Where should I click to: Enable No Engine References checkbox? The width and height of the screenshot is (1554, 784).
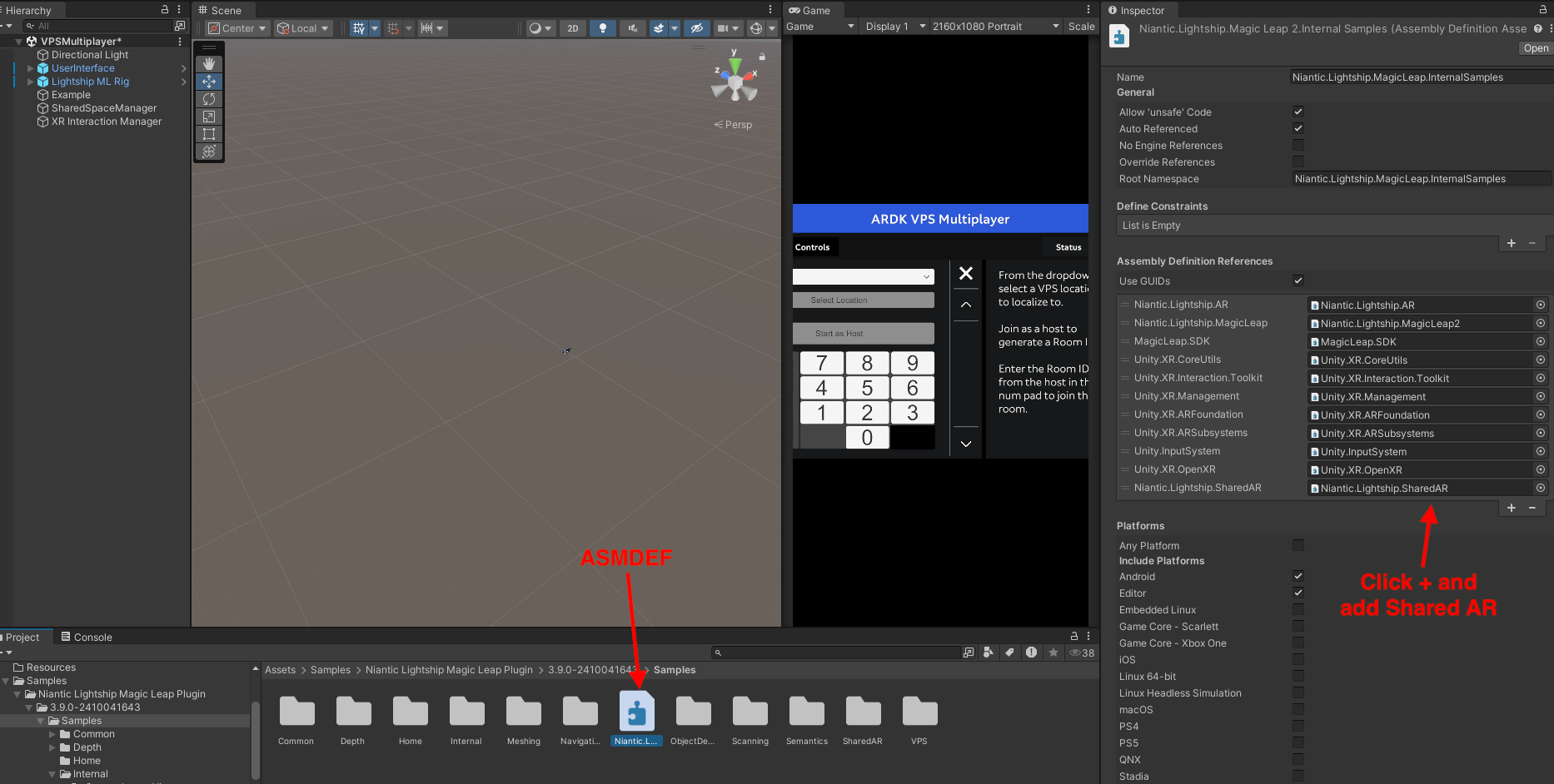[1297, 145]
